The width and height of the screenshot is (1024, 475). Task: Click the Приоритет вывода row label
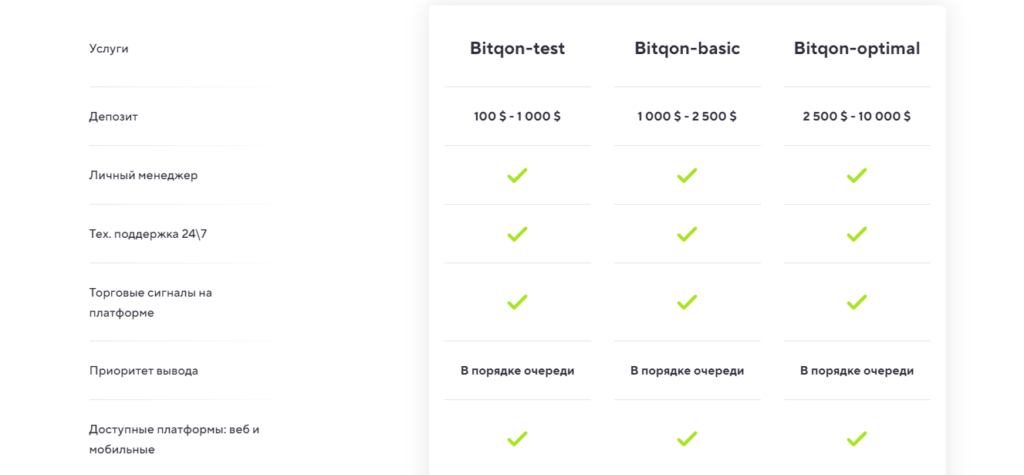point(144,370)
